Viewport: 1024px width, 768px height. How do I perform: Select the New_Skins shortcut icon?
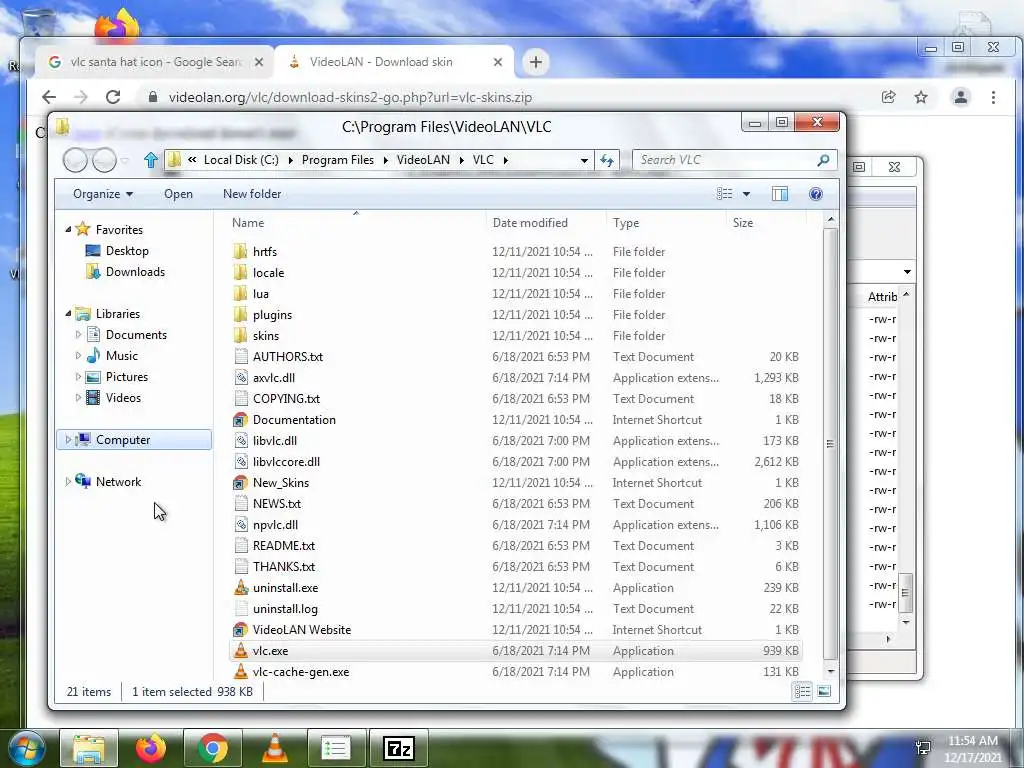point(241,483)
